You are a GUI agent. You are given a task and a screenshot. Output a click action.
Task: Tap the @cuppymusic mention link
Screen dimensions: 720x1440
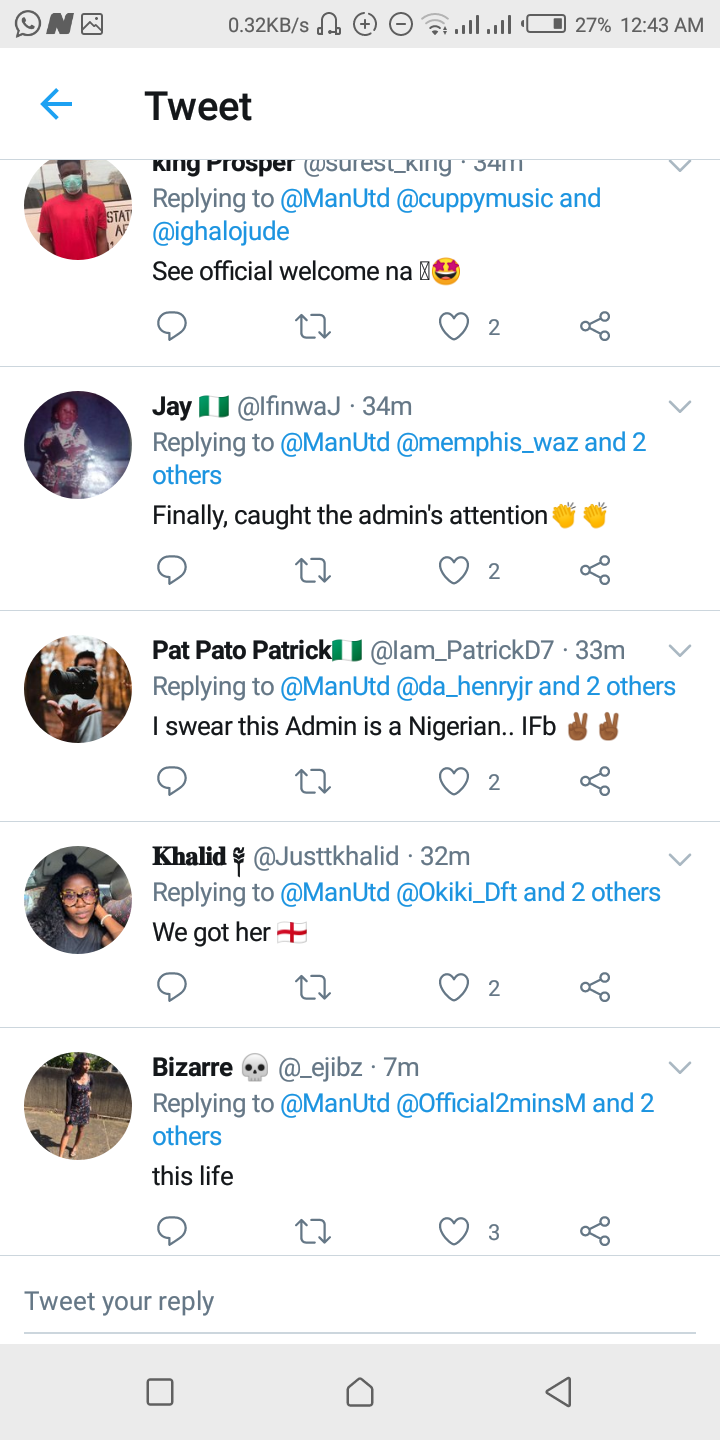click(474, 198)
